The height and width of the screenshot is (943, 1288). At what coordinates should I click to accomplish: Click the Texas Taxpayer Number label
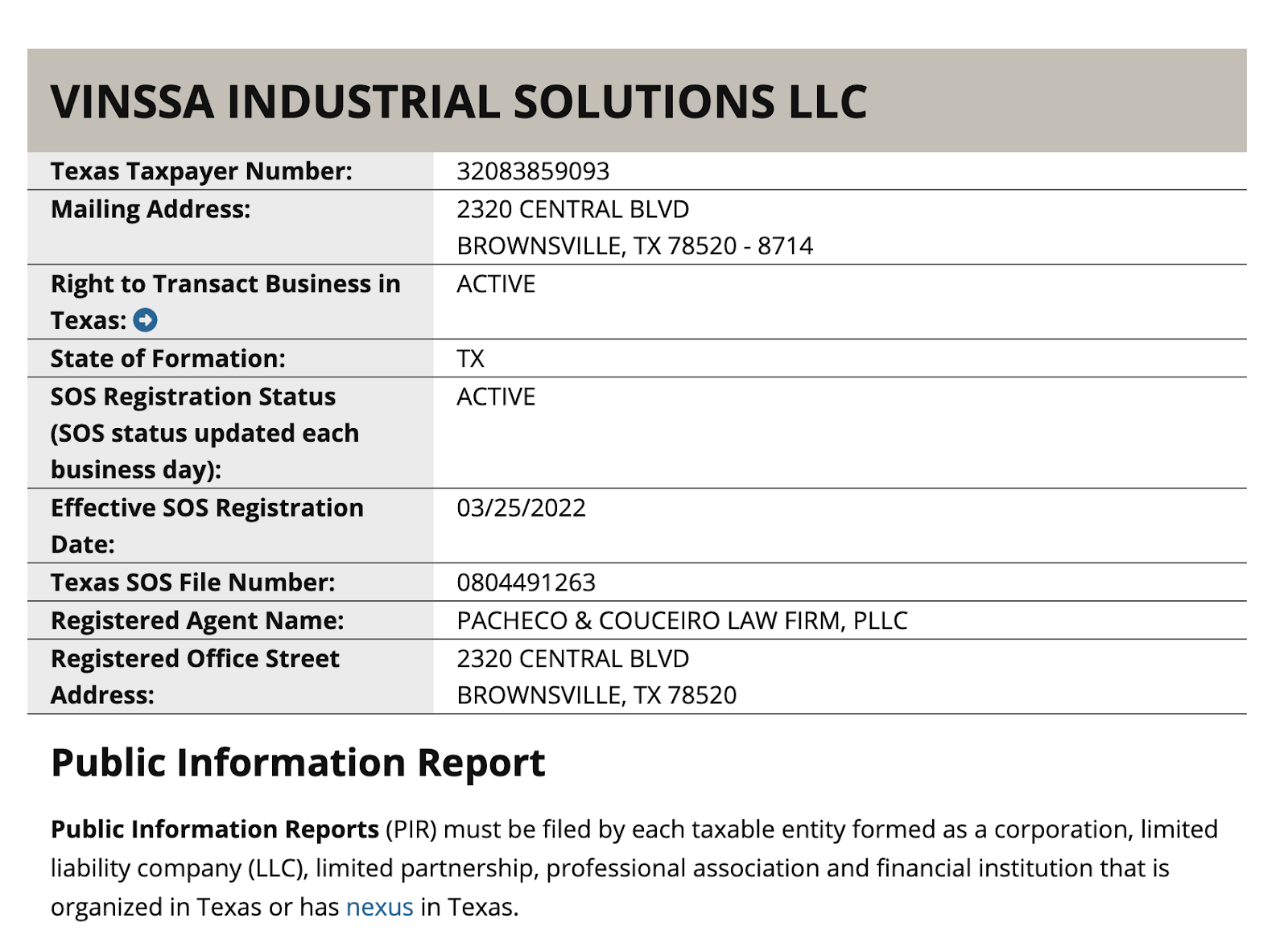coord(201,171)
